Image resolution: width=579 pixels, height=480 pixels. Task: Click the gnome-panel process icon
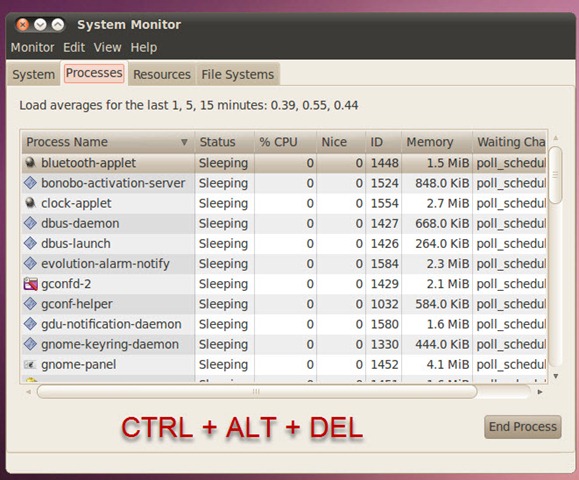tap(30, 364)
